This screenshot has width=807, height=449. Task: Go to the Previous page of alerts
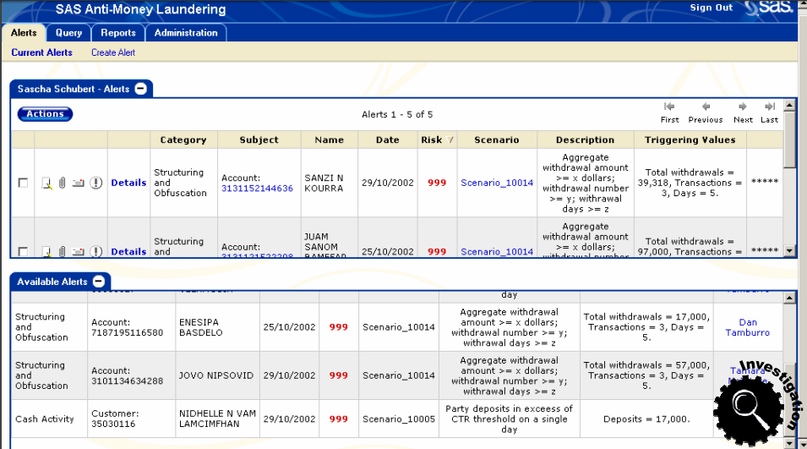click(705, 112)
